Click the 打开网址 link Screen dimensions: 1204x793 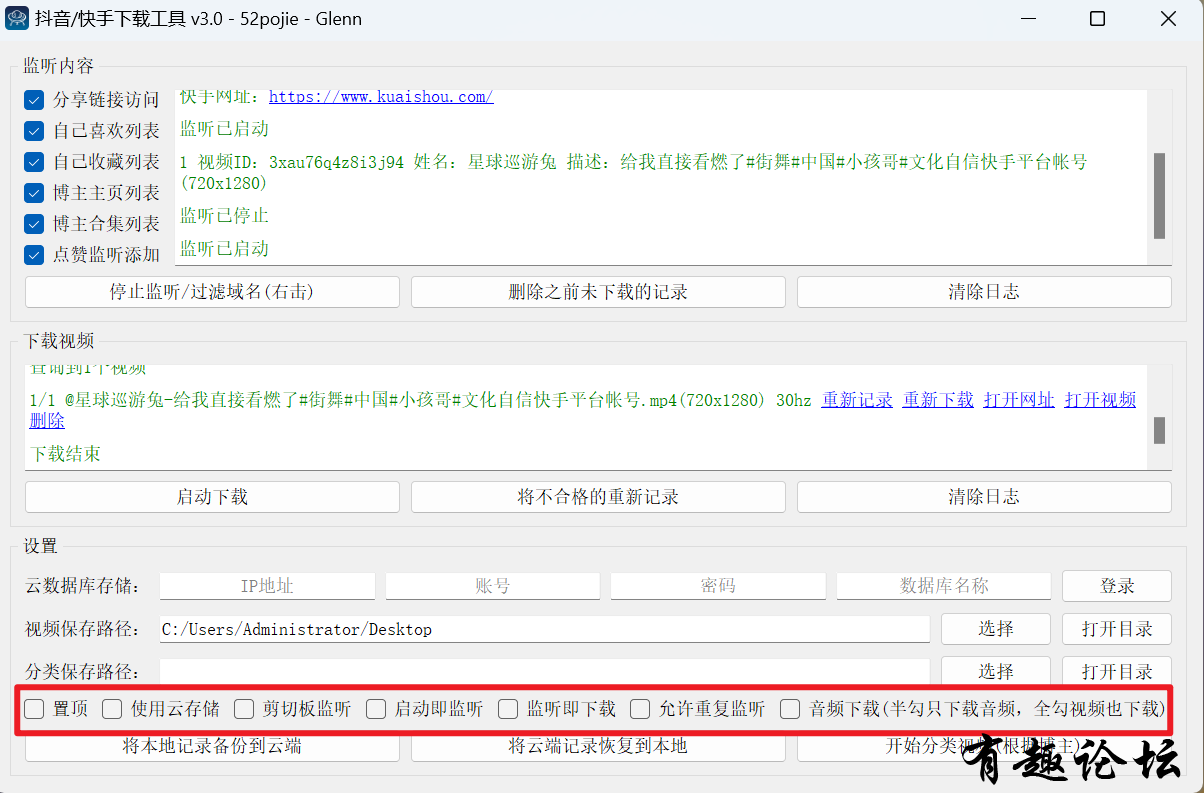click(x=1019, y=400)
